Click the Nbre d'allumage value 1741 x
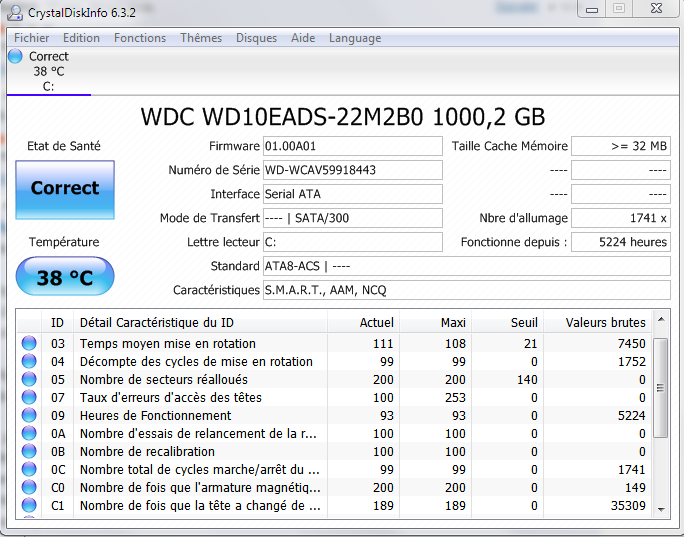This screenshot has width=684, height=537. coord(621,218)
